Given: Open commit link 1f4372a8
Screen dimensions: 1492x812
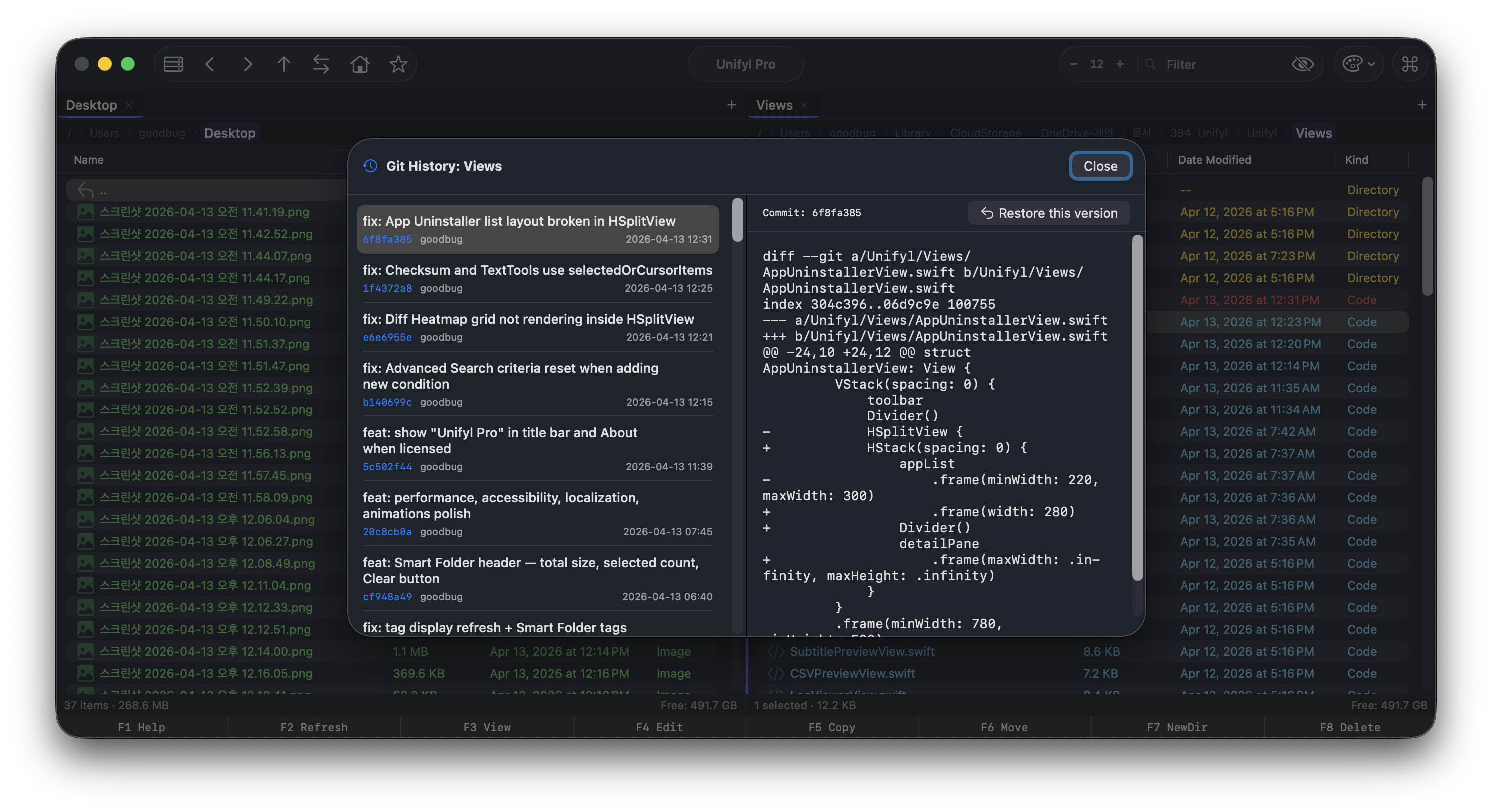Looking at the screenshot, I should [387, 288].
